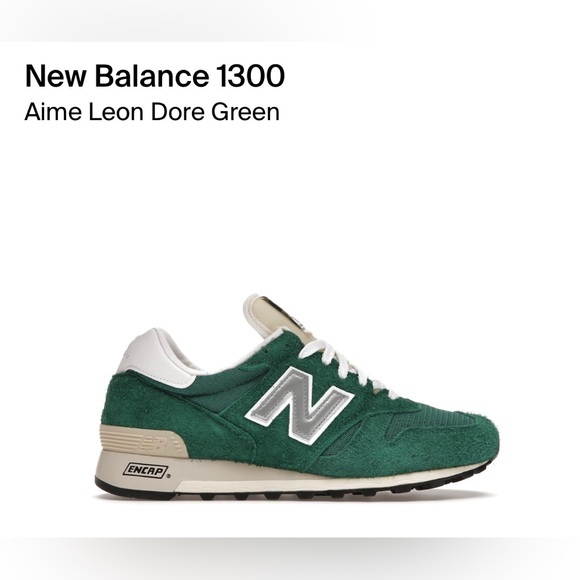Viewport: 580px width, 580px height.
Task: Select the Aime Leon Dore Green subtitle
Action: click(x=152, y=112)
